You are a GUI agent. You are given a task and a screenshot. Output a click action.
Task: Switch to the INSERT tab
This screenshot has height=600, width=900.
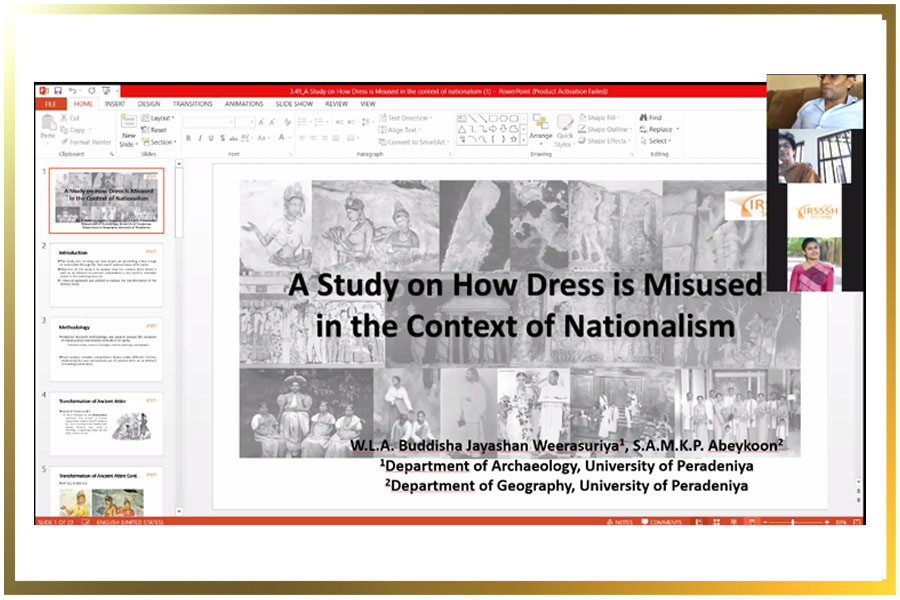115,104
